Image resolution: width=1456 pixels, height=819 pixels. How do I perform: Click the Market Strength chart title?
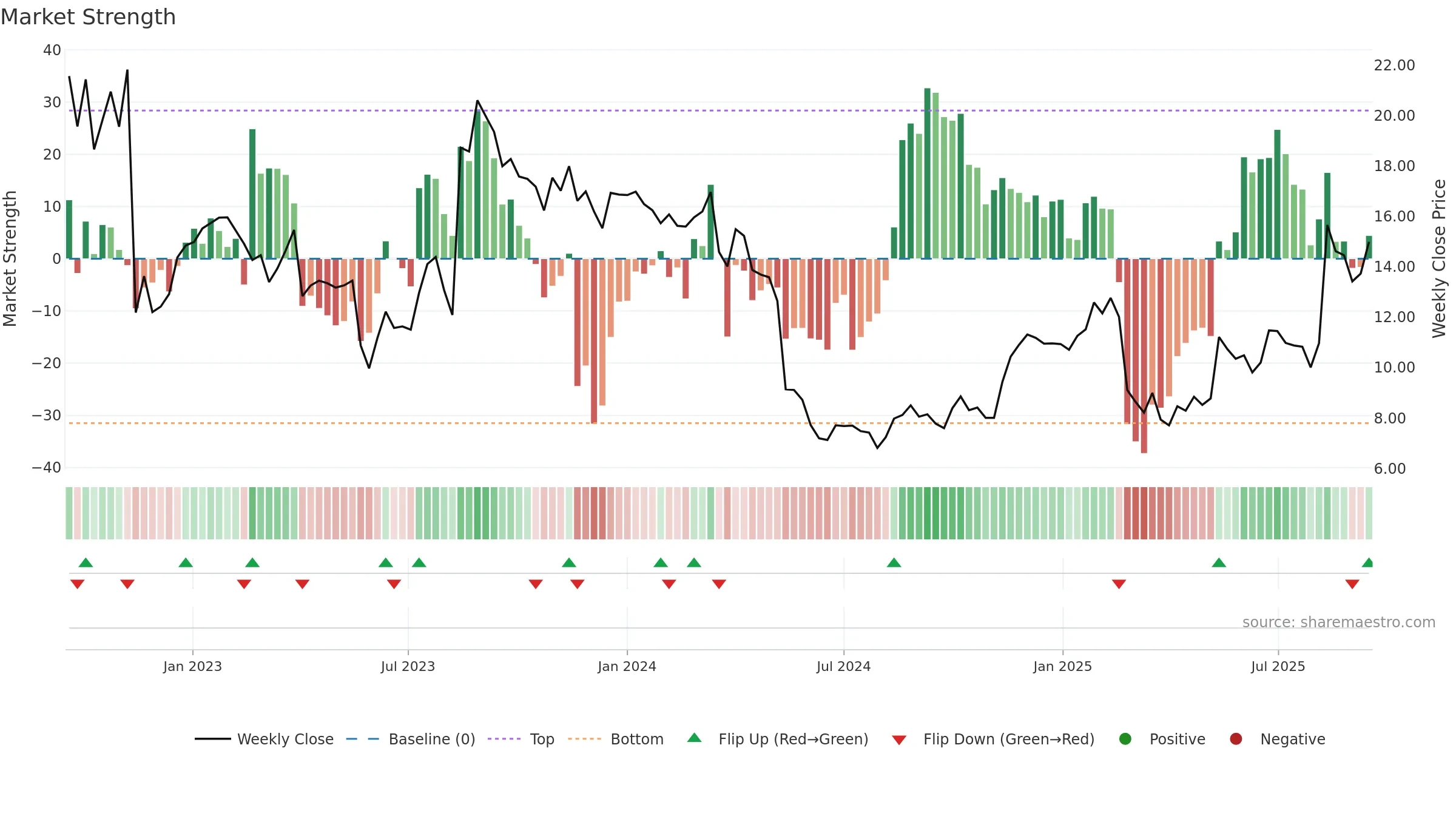[x=88, y=17]
